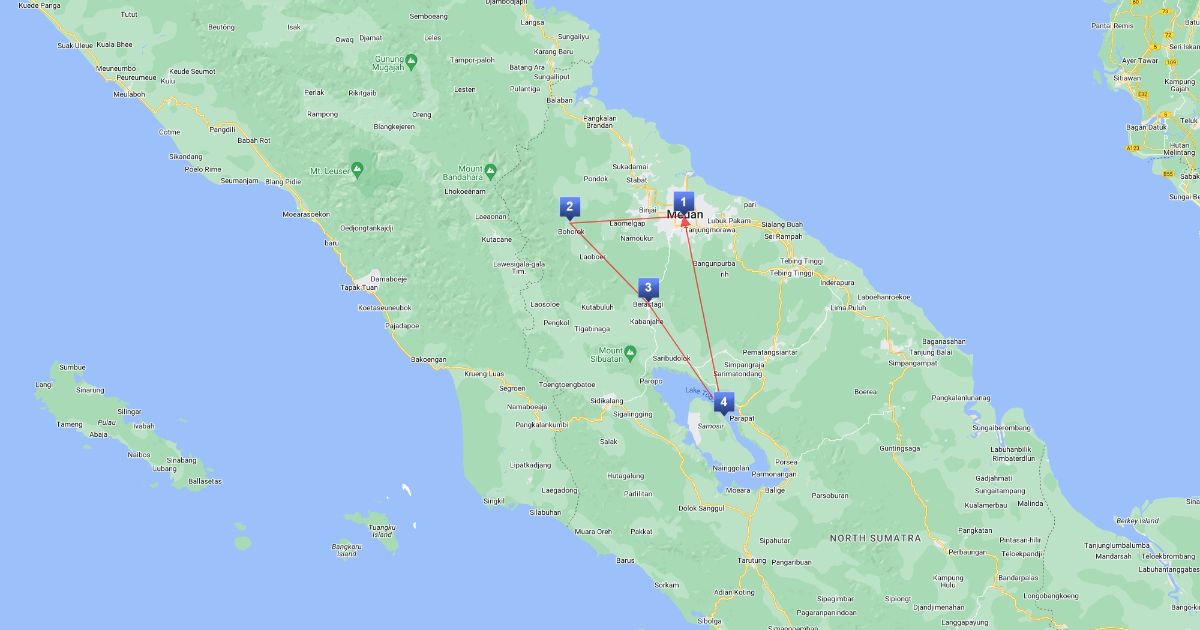This screenshot has height=630, width=1200.
Task: Select the Kutacane town label
Action: coord(496,240)
